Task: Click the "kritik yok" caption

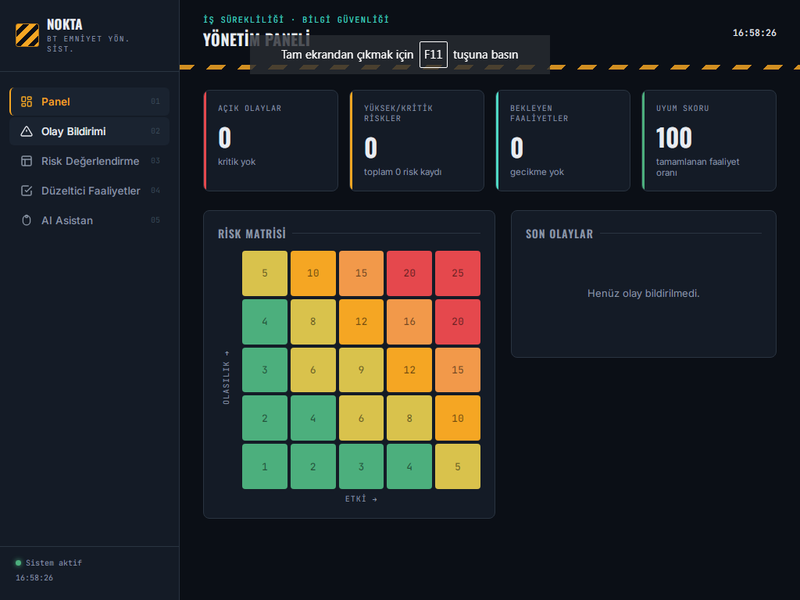Action: (237, 162)
